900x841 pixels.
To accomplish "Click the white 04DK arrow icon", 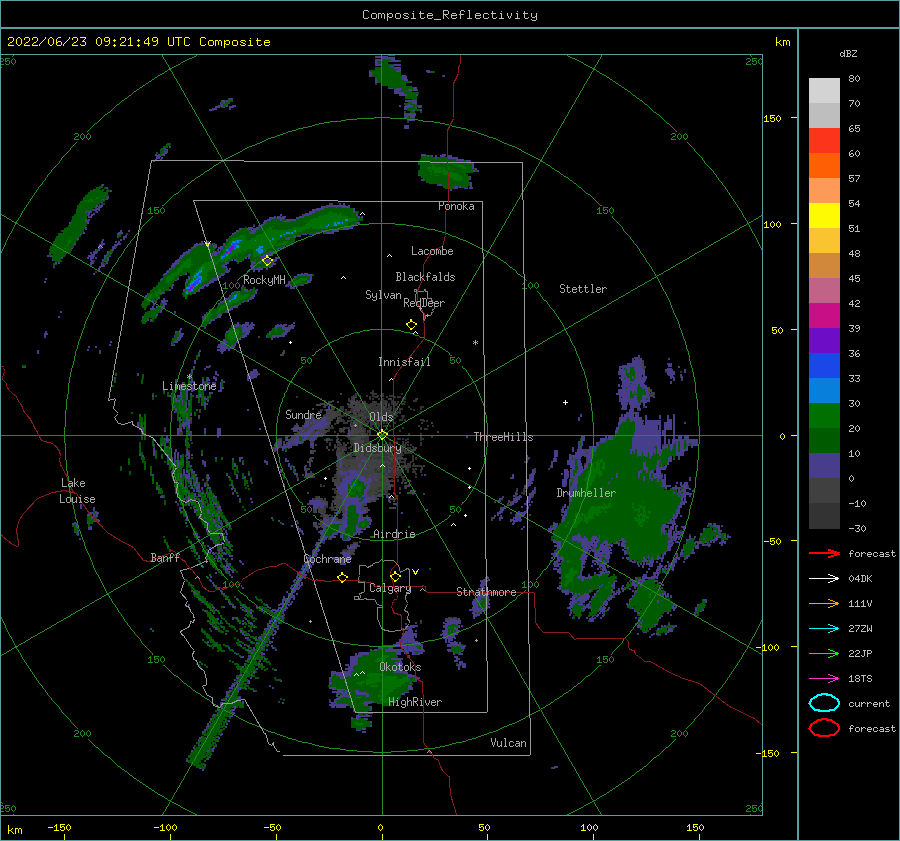I will pyautogui.click(x=824, y=578).
